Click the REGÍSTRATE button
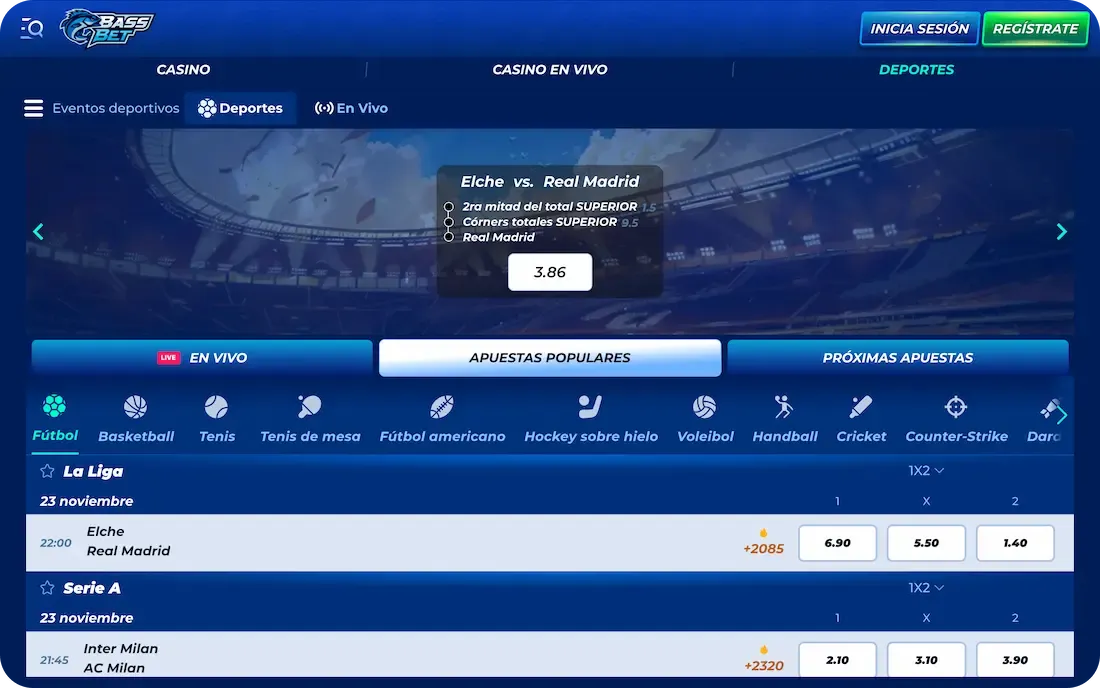This screenshot has width=1100, height=688. click(1035, 29)
